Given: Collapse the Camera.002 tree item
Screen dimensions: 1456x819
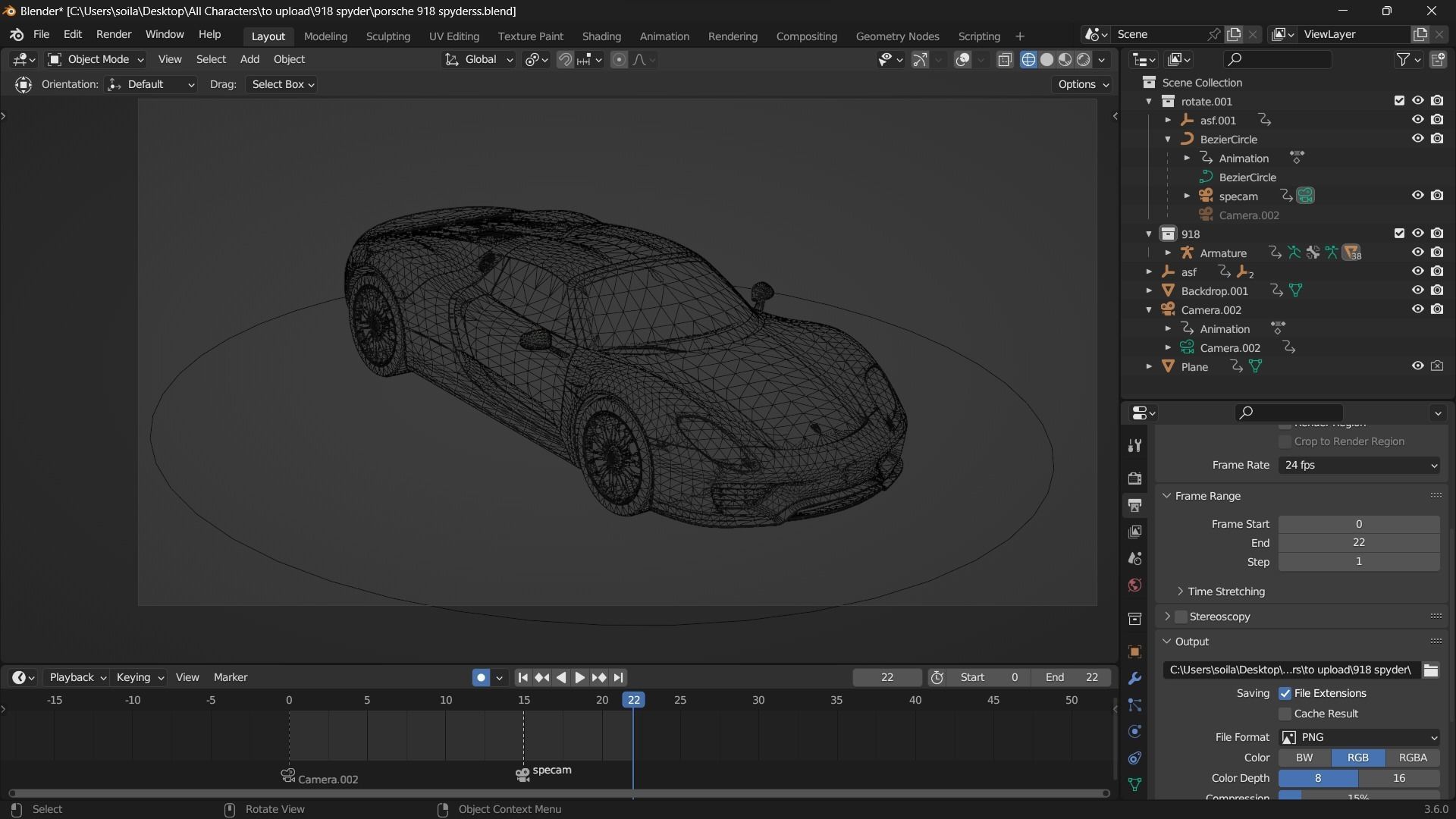Looking at the screenshot, I should pos(1149,309).
